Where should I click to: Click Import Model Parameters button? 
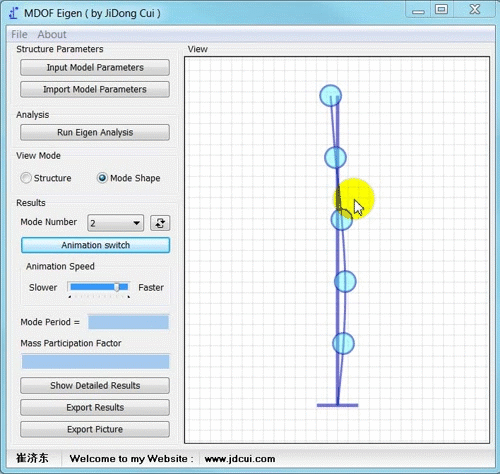tap(95, 89)
